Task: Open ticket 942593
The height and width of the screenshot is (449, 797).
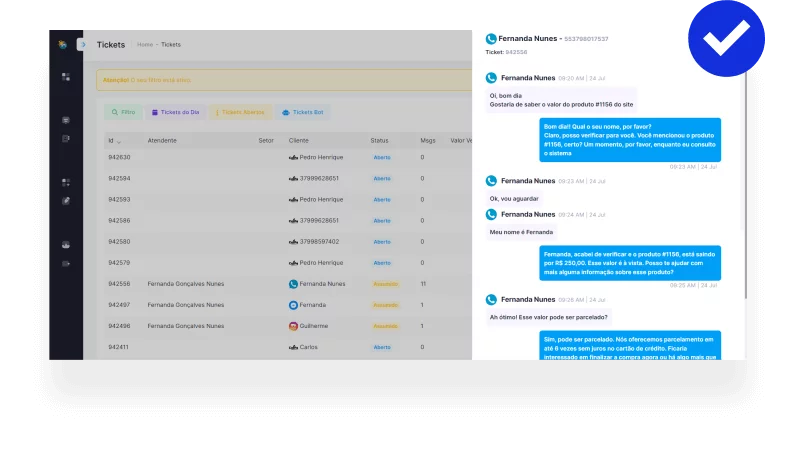Action: [x=119, y=200]
